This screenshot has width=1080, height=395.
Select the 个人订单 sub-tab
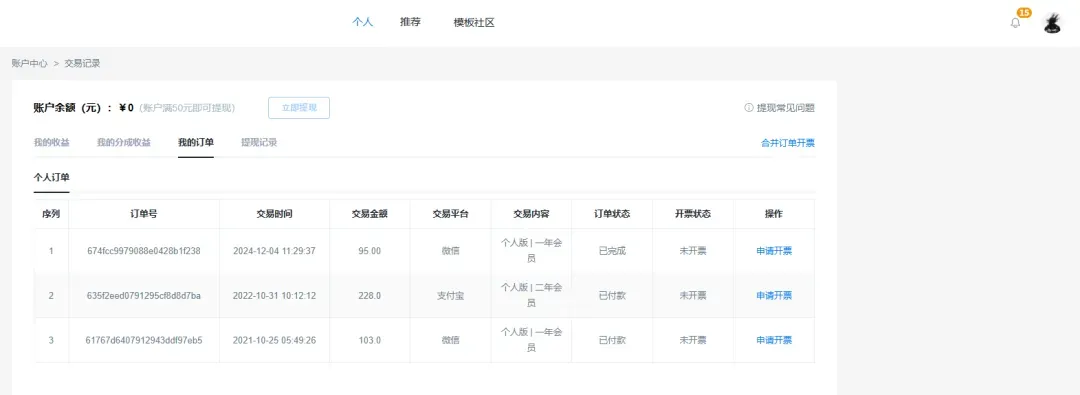point(52,177)
